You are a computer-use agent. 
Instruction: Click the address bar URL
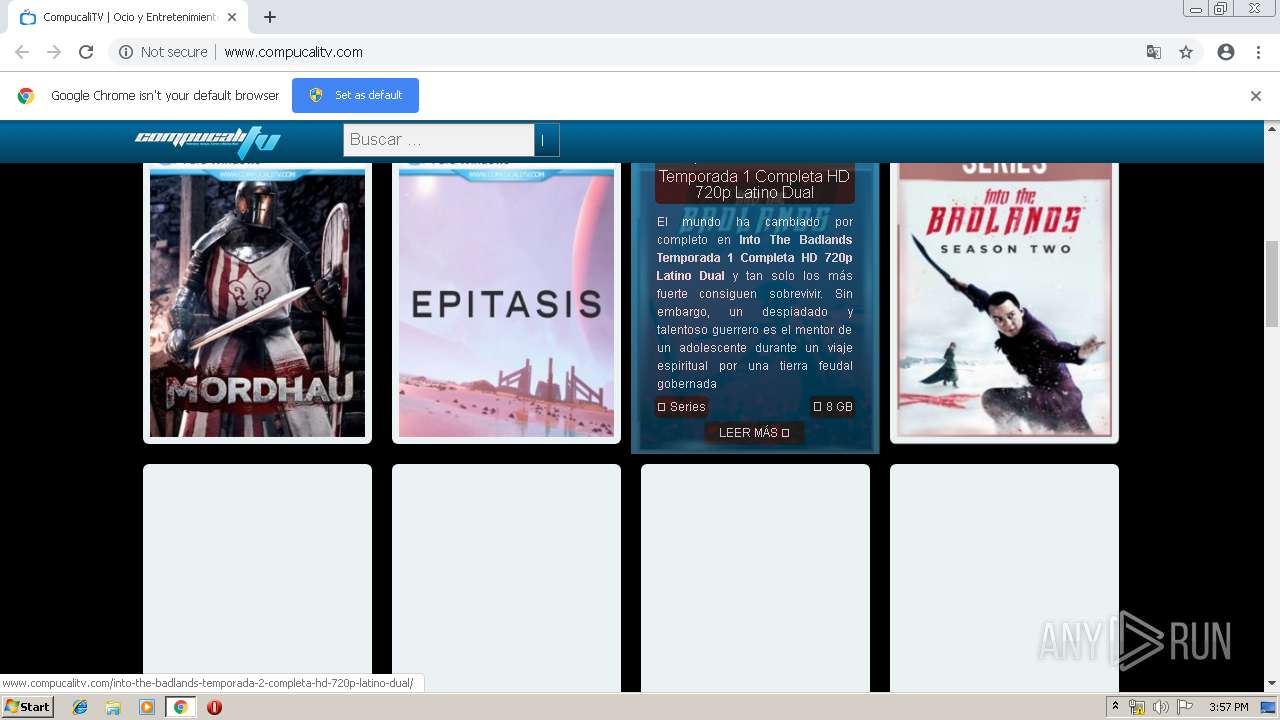point(293,52)
